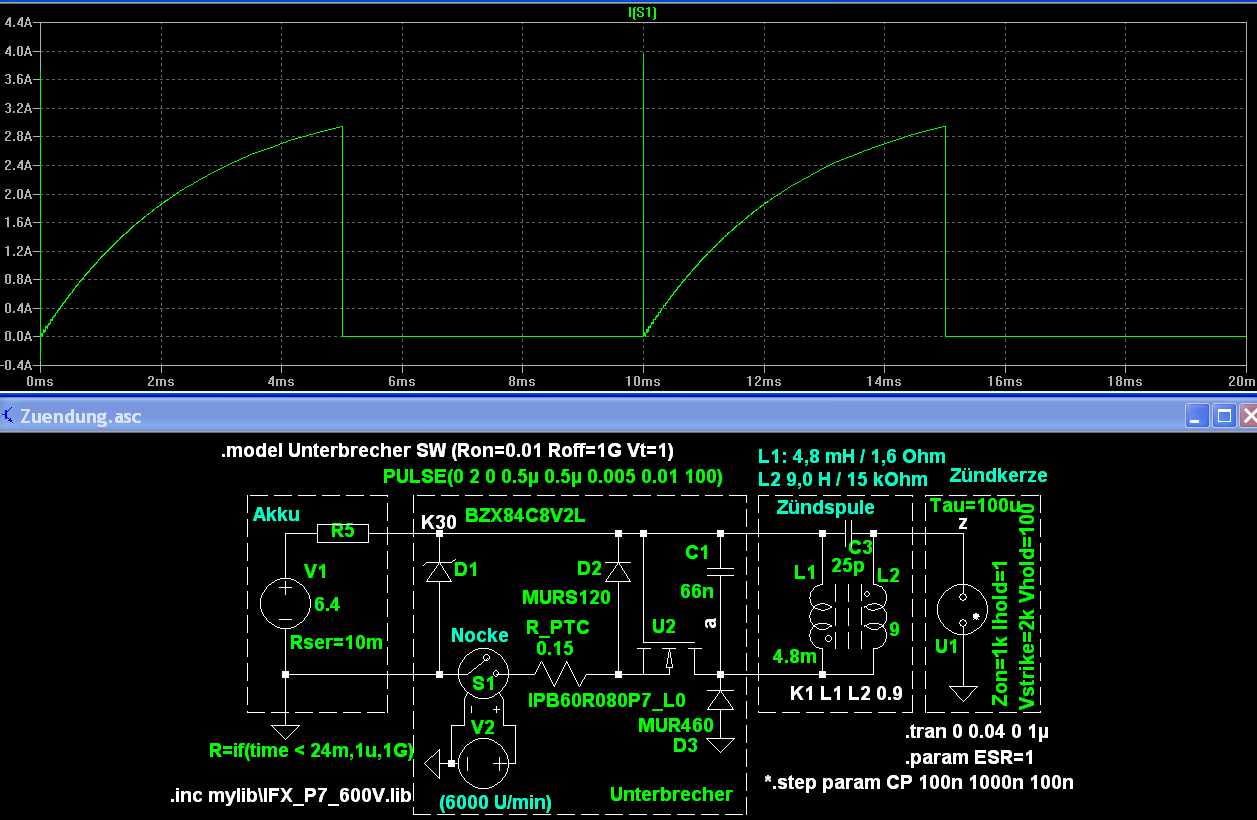Click the D2 MURS120 diode symbol

click(619, 570)
